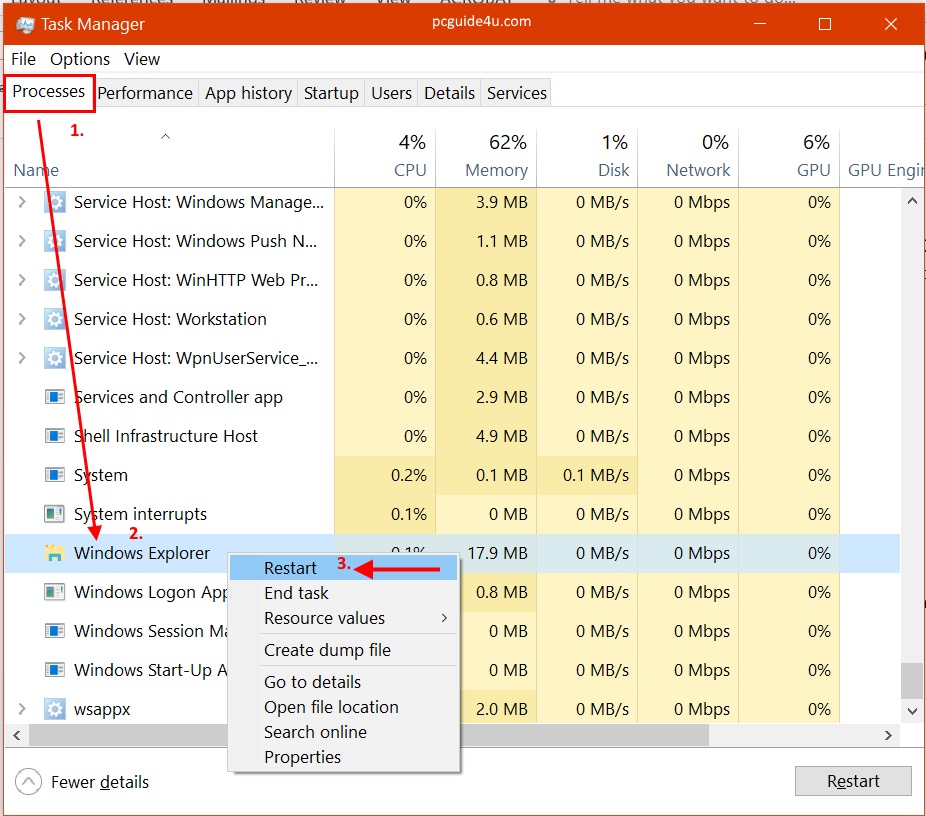Click the Services and Controller app icon
This screenshot has width=926, height=816.
coord(54,397)
